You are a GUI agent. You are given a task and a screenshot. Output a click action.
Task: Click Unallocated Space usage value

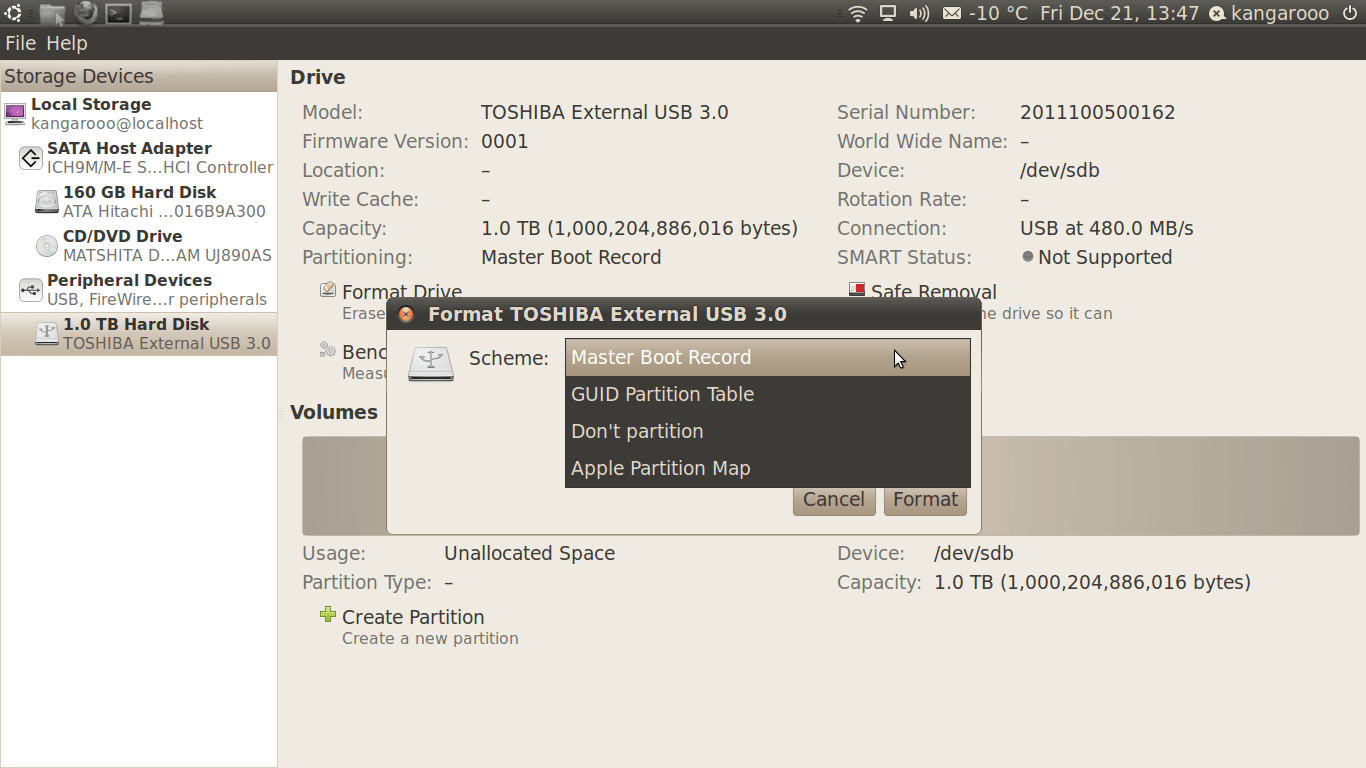click(x=530, y=553)
